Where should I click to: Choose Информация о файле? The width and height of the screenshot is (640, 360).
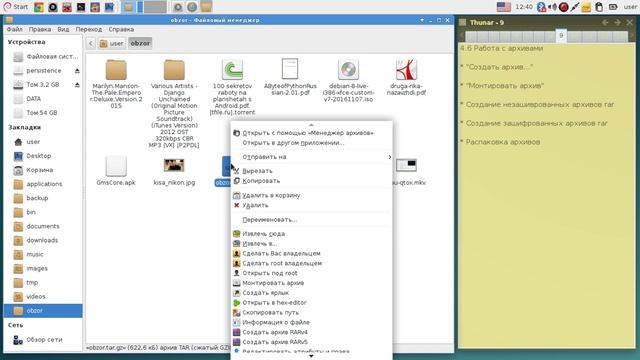coord(311,322)
